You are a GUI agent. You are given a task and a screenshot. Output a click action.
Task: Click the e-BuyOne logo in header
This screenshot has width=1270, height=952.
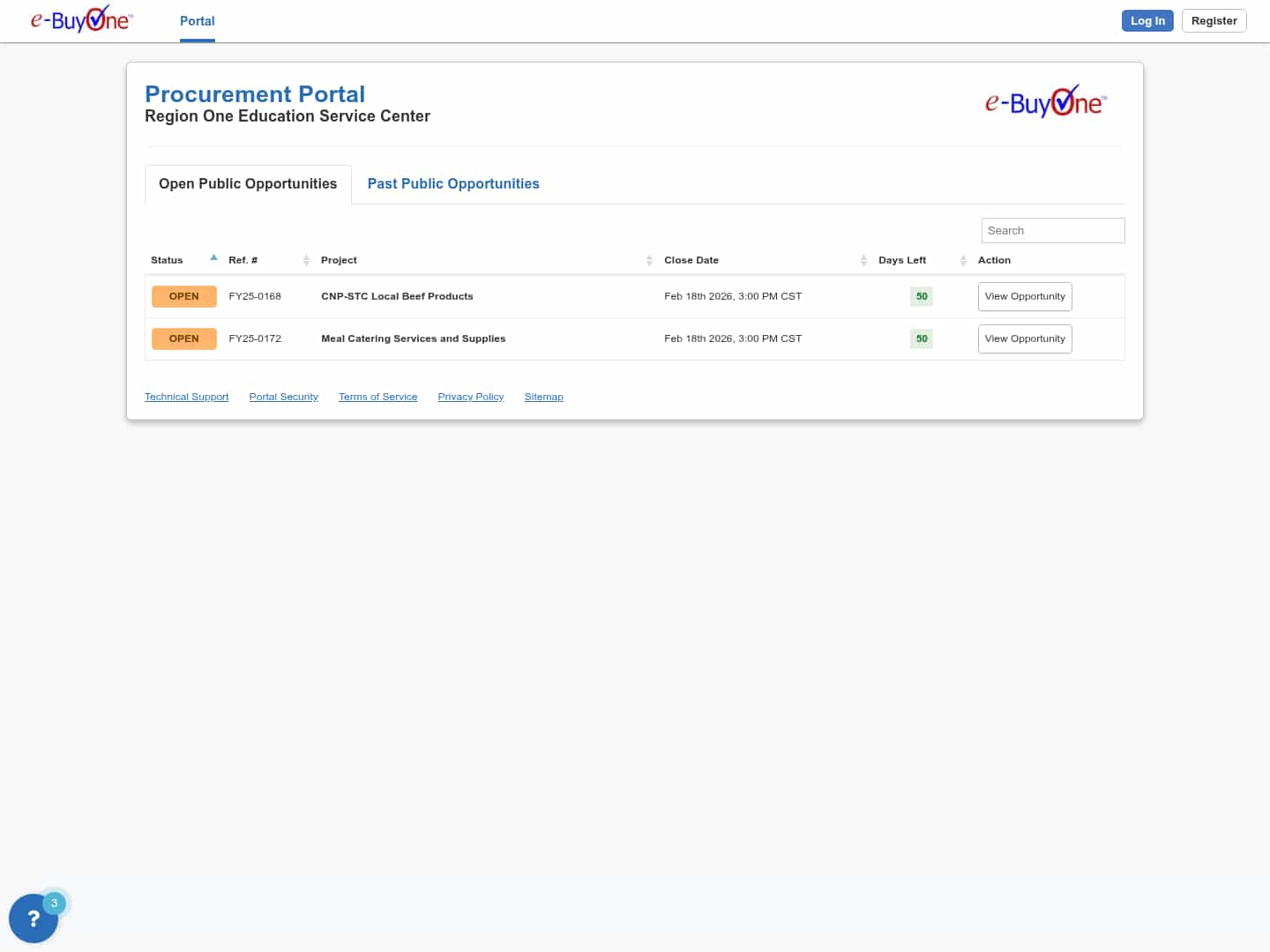point(81,19)
